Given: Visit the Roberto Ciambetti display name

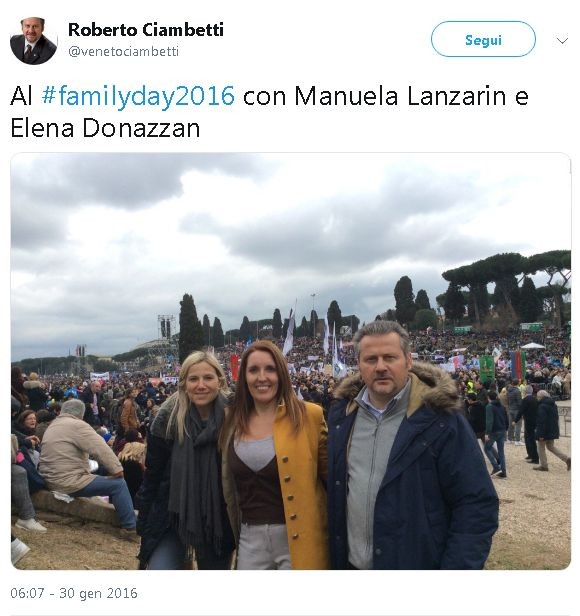Looking at the screenshot, I should (x=146, y=30).
